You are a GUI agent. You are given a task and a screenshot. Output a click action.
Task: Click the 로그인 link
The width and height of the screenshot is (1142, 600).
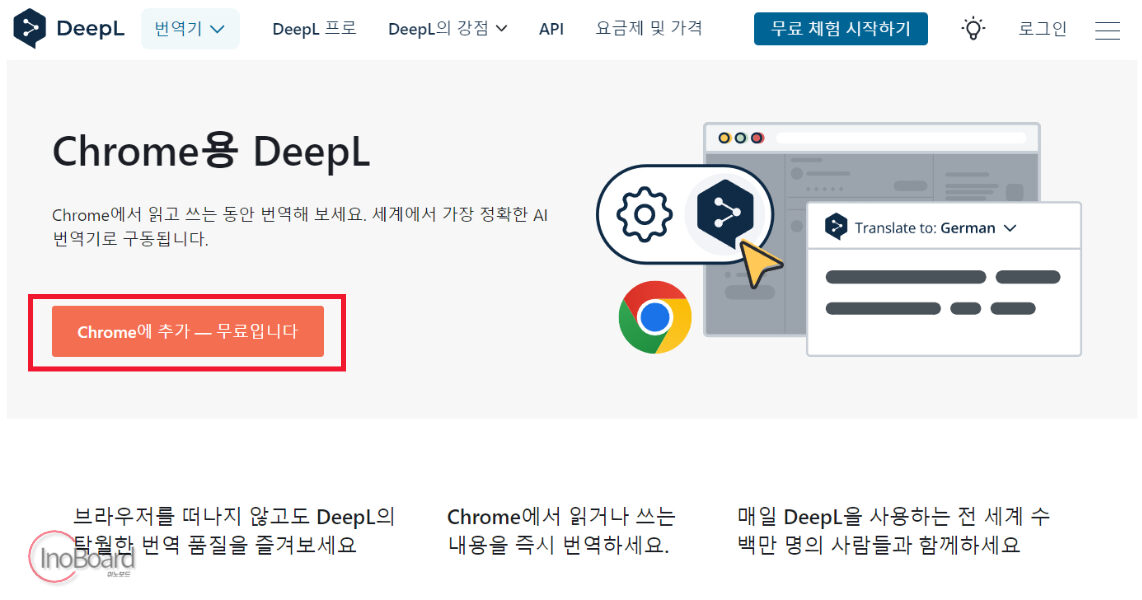(1042, 29)
